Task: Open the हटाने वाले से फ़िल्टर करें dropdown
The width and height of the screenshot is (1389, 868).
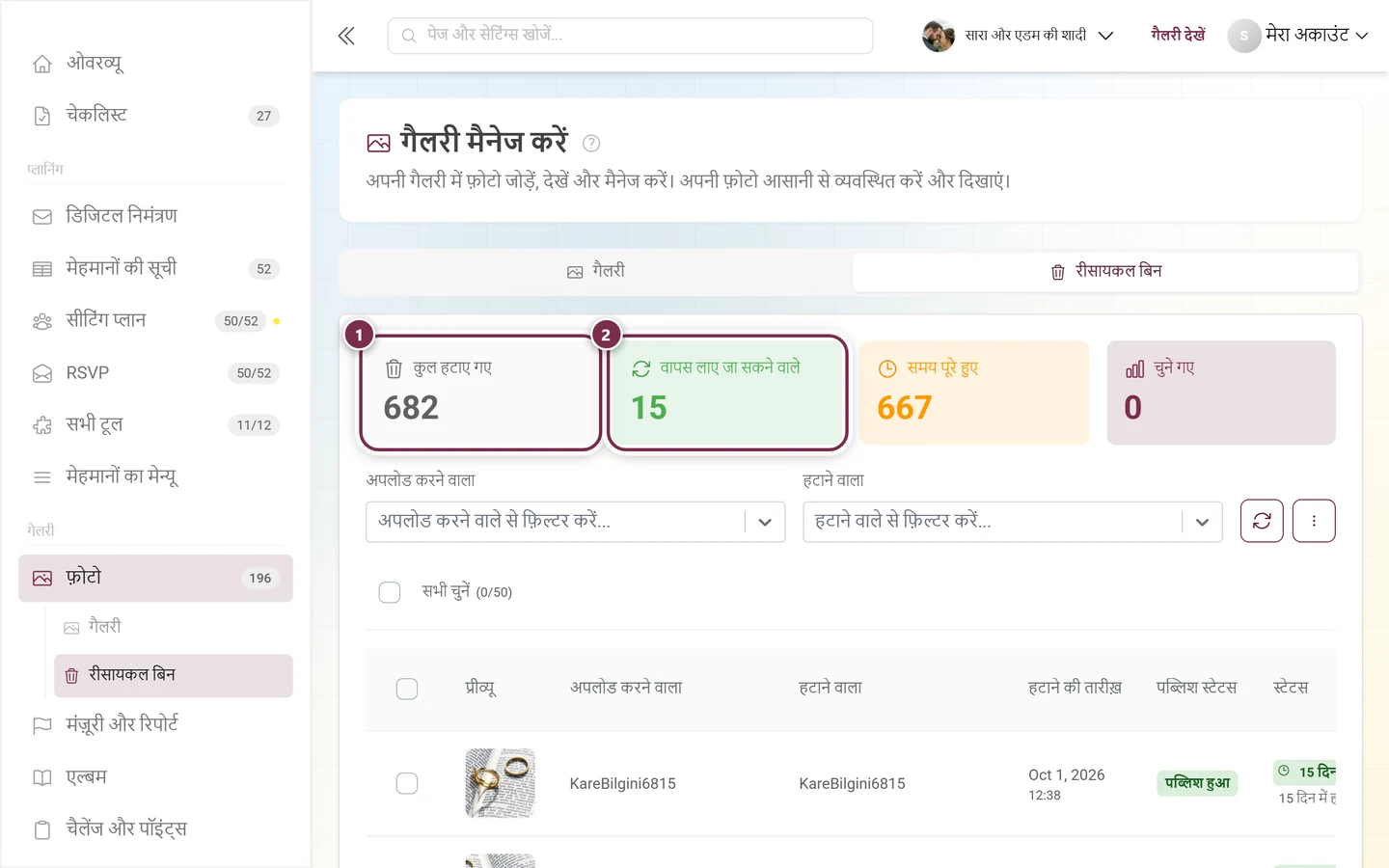Action: pos(1013,522)
